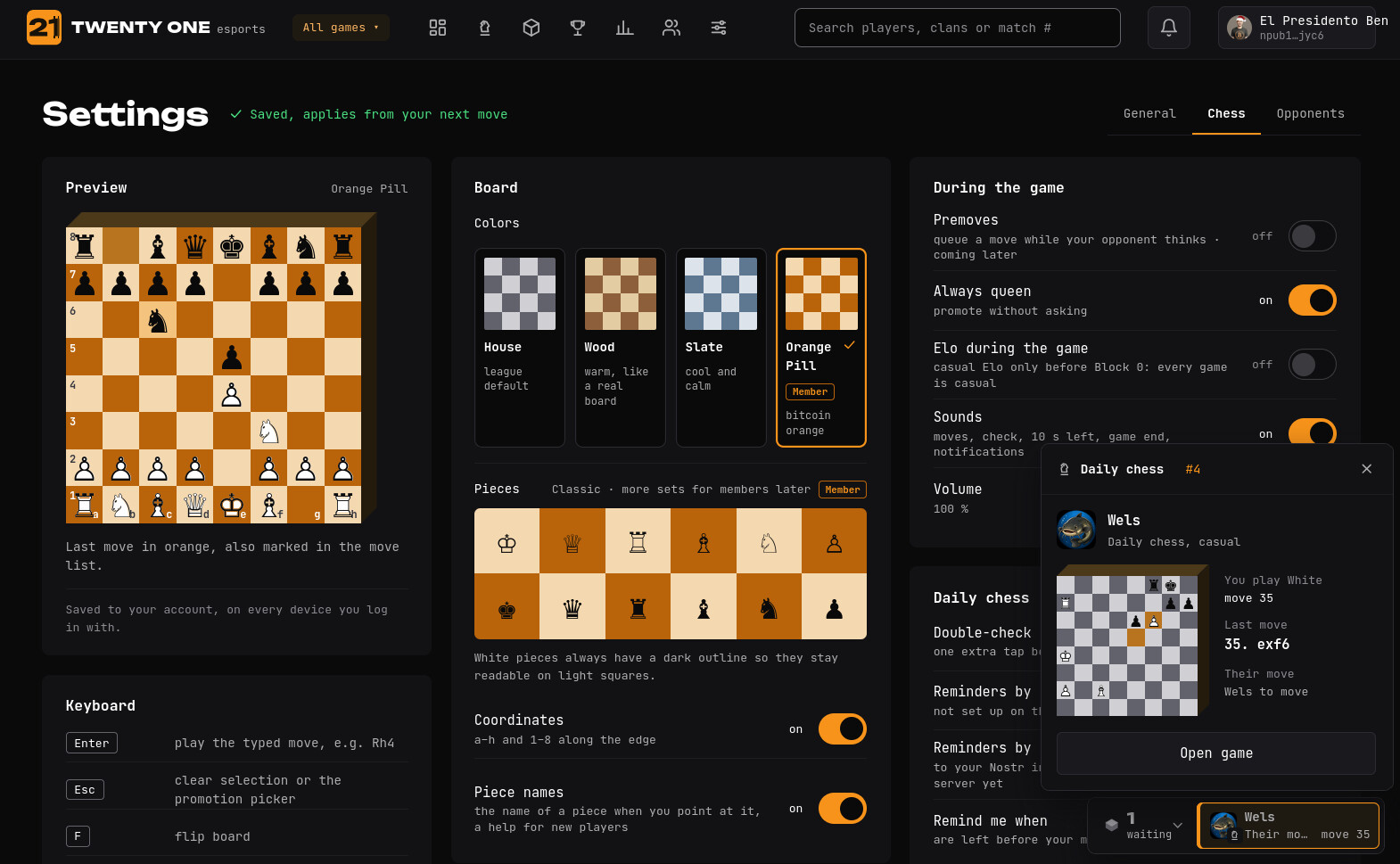Click the cube block icon in navbar
This screenshot has width=1400, height=864.
(531, 28)
